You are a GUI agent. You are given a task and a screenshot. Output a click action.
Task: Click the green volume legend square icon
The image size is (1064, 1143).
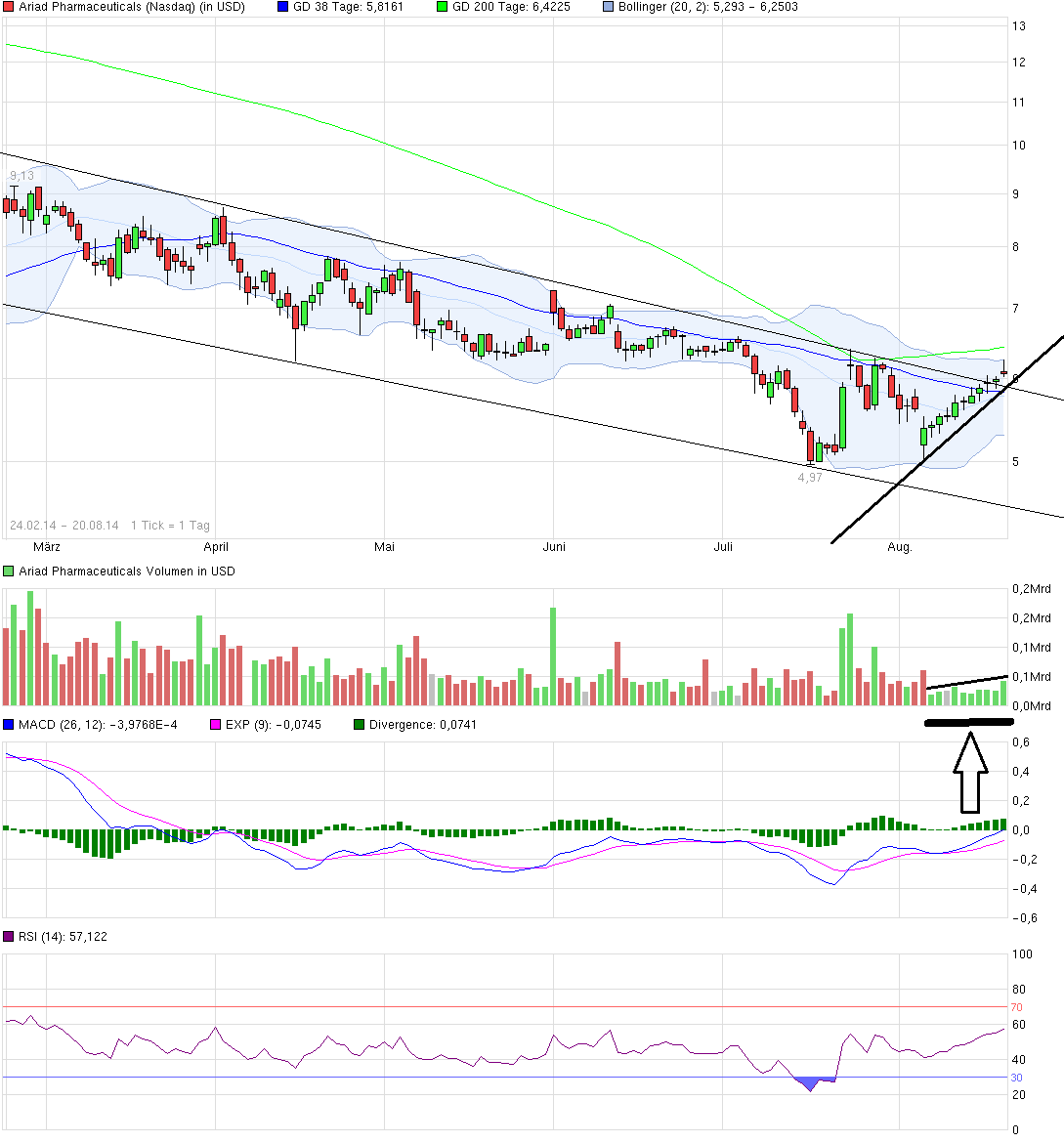tap(7, 571)
